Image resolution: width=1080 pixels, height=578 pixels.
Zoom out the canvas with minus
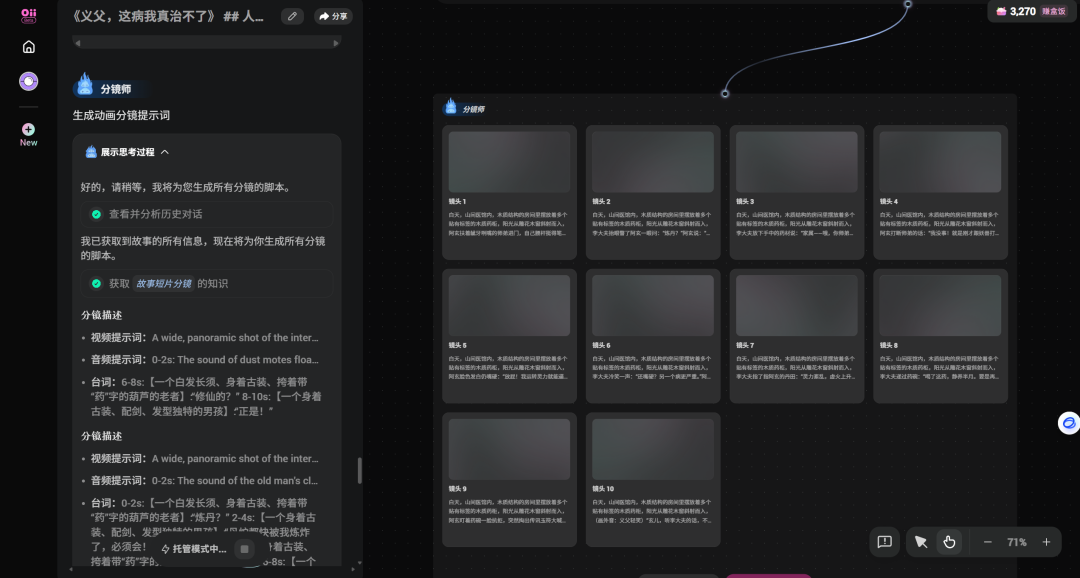tap(987, 542)
